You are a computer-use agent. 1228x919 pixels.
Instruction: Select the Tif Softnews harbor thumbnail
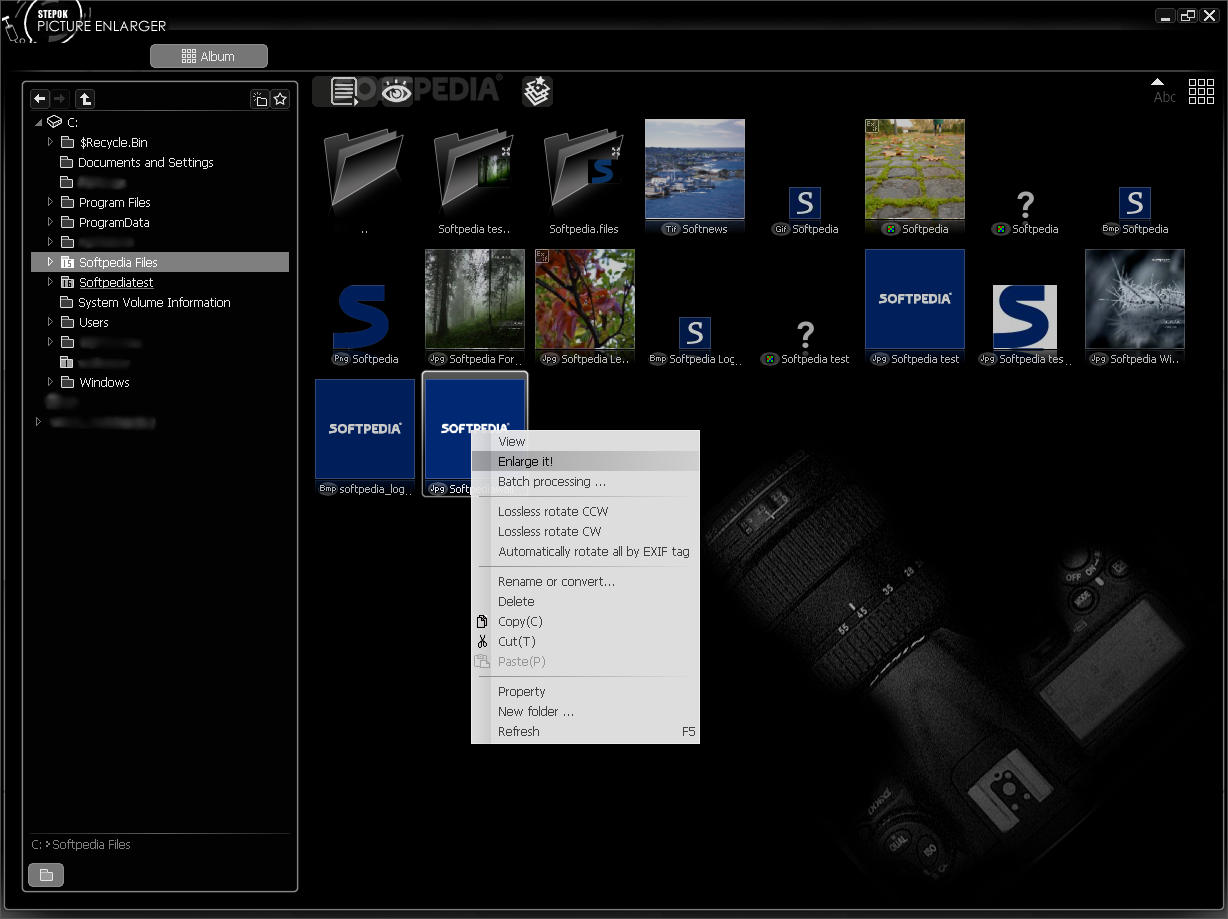pyautogui.click(x=695, y=170)
